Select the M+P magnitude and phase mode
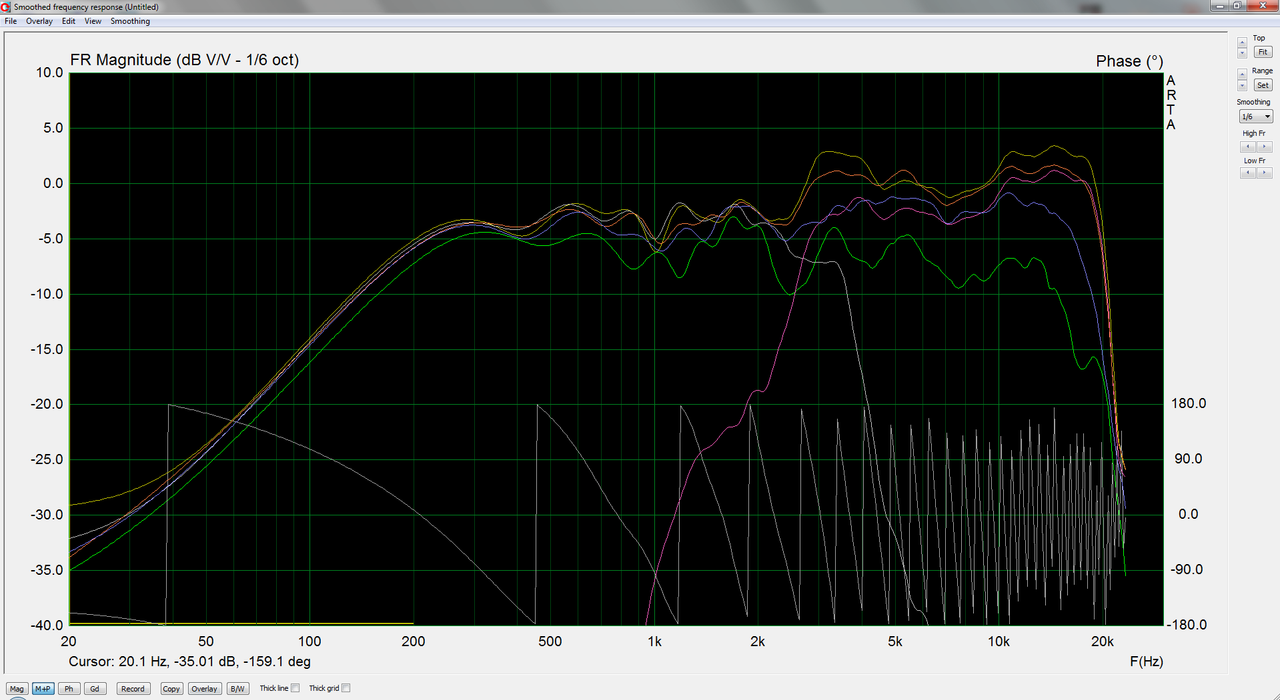Screen dimensions: 1280x700 pyautogui.click(x=43, y=688)
